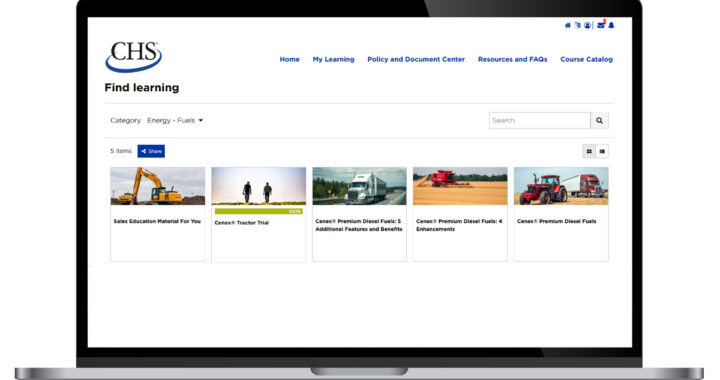Open Cenex Tractor Trial course title
Viewport: 720px width, 380px height.
click(242, 223)
